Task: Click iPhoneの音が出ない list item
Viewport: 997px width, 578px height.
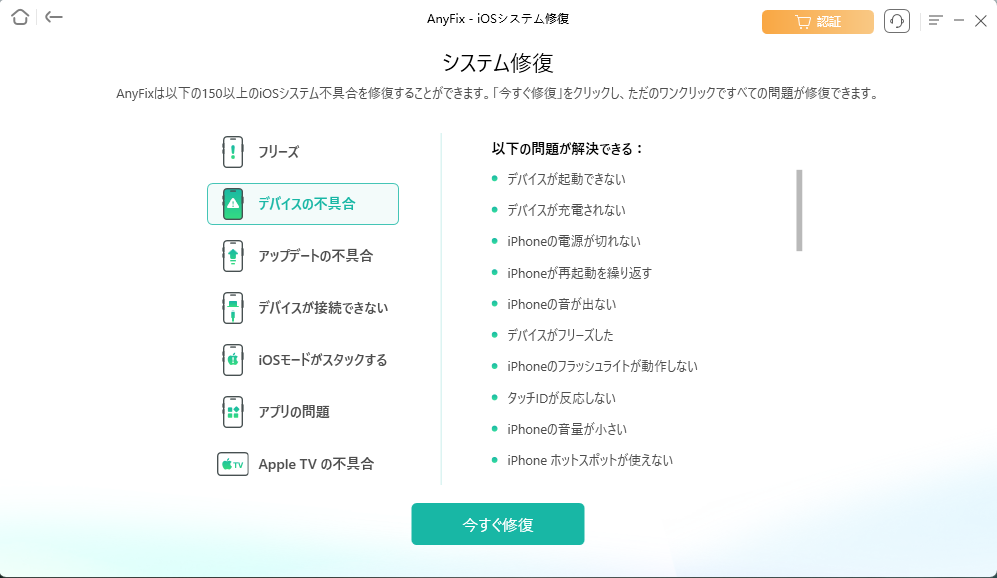Action: point(561,305)
